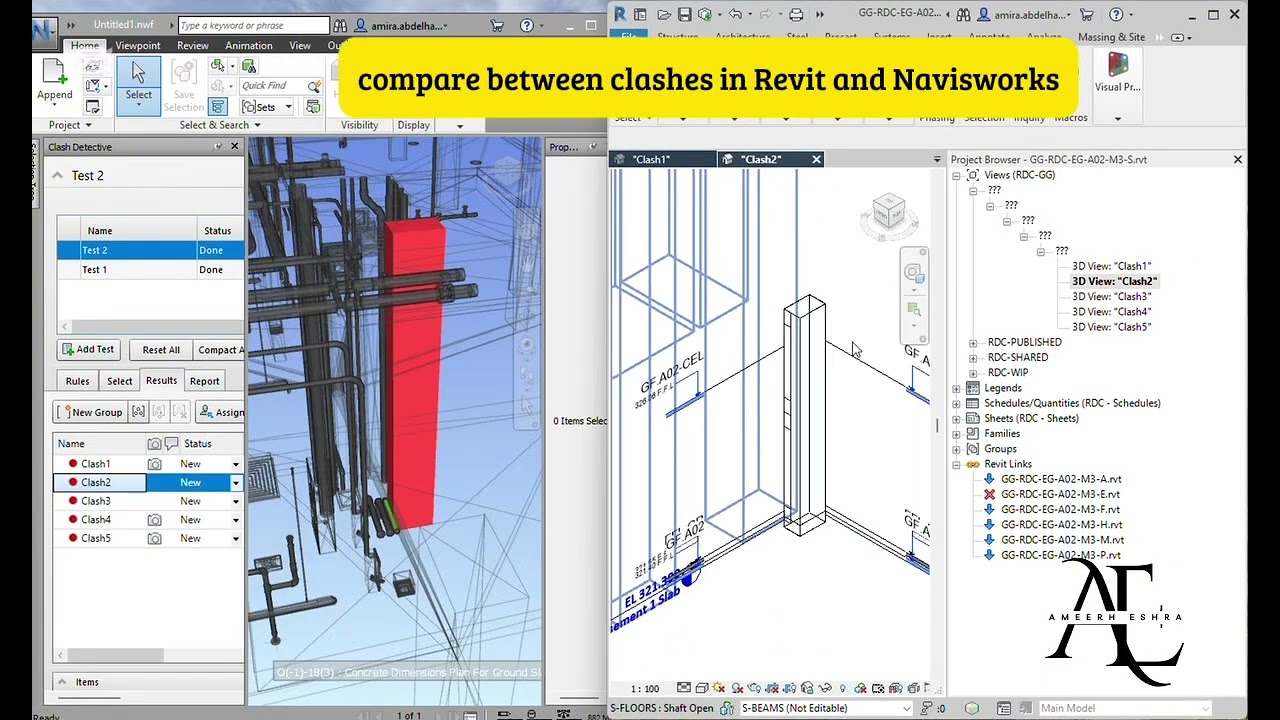
Task: Toggle Clash5 viewpoint camera icon
Action: pyautogui.click(x=155, y=538)
